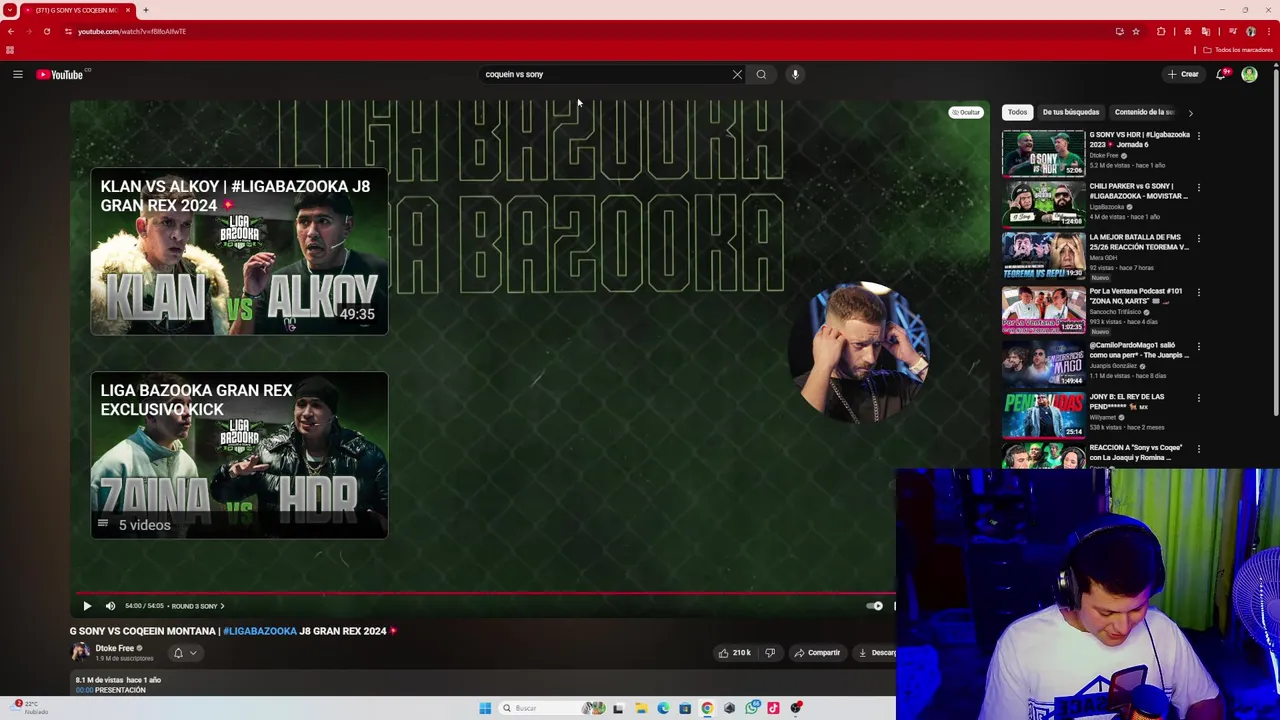Start voice search with the microphone
Viewport: 1280px width, 720px height.
795,74
